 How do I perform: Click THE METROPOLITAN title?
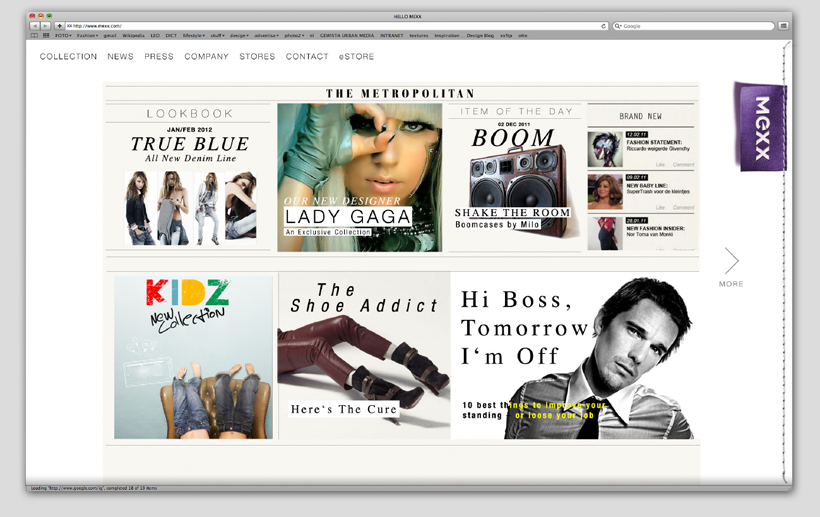(401, 94)
